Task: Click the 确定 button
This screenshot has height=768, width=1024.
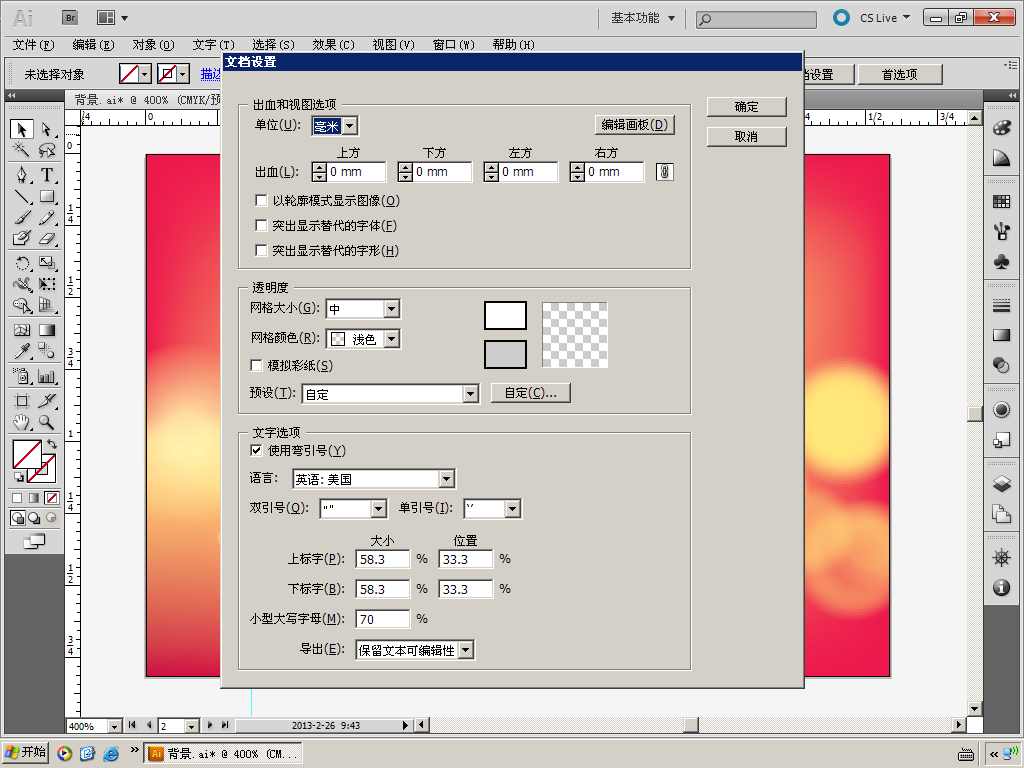Action: (x=746, y=106)
